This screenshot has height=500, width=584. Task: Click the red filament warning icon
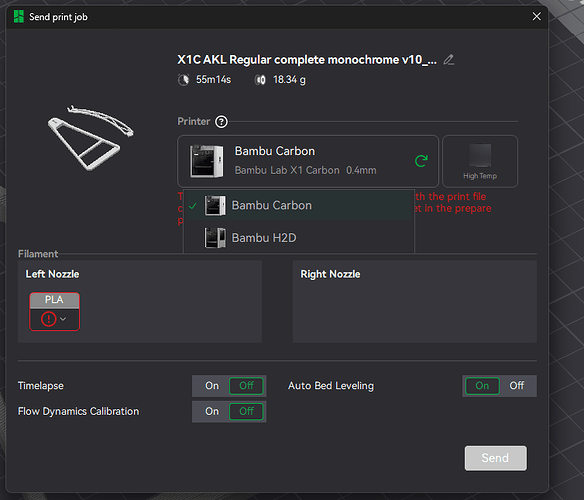coord(48,319)
